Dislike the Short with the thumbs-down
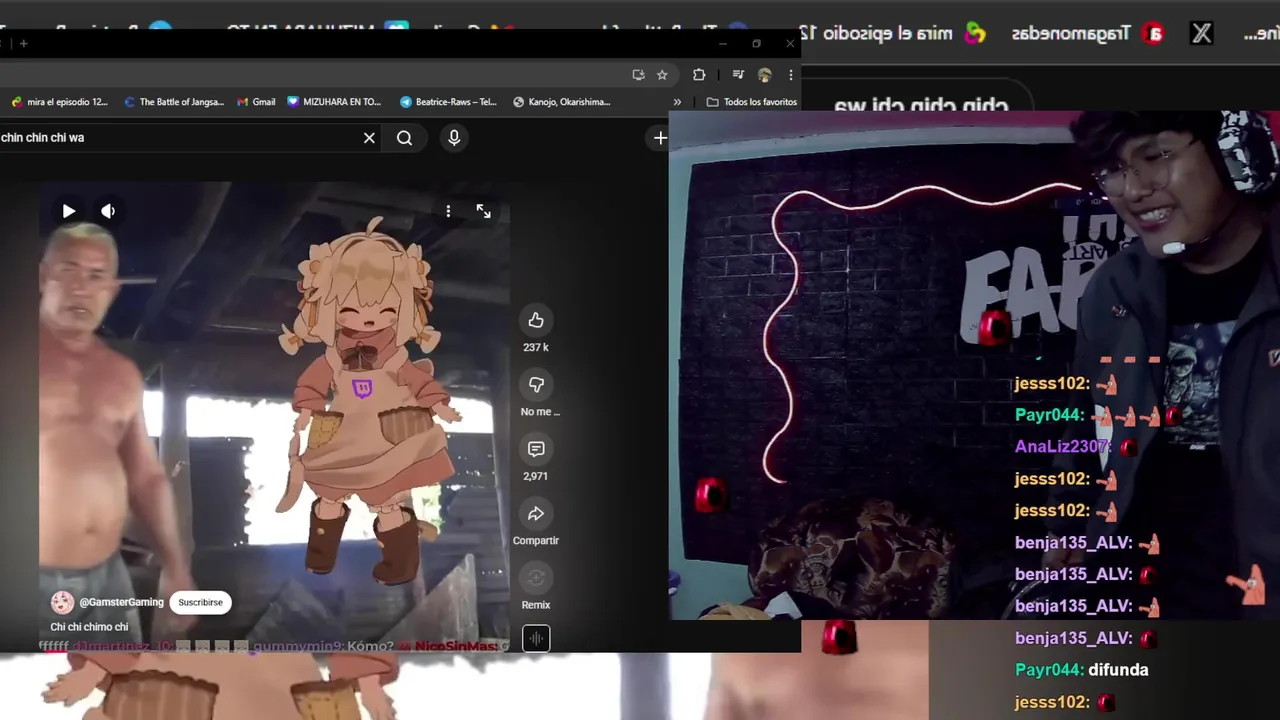The image size is (1280, 720). [536, 384]
